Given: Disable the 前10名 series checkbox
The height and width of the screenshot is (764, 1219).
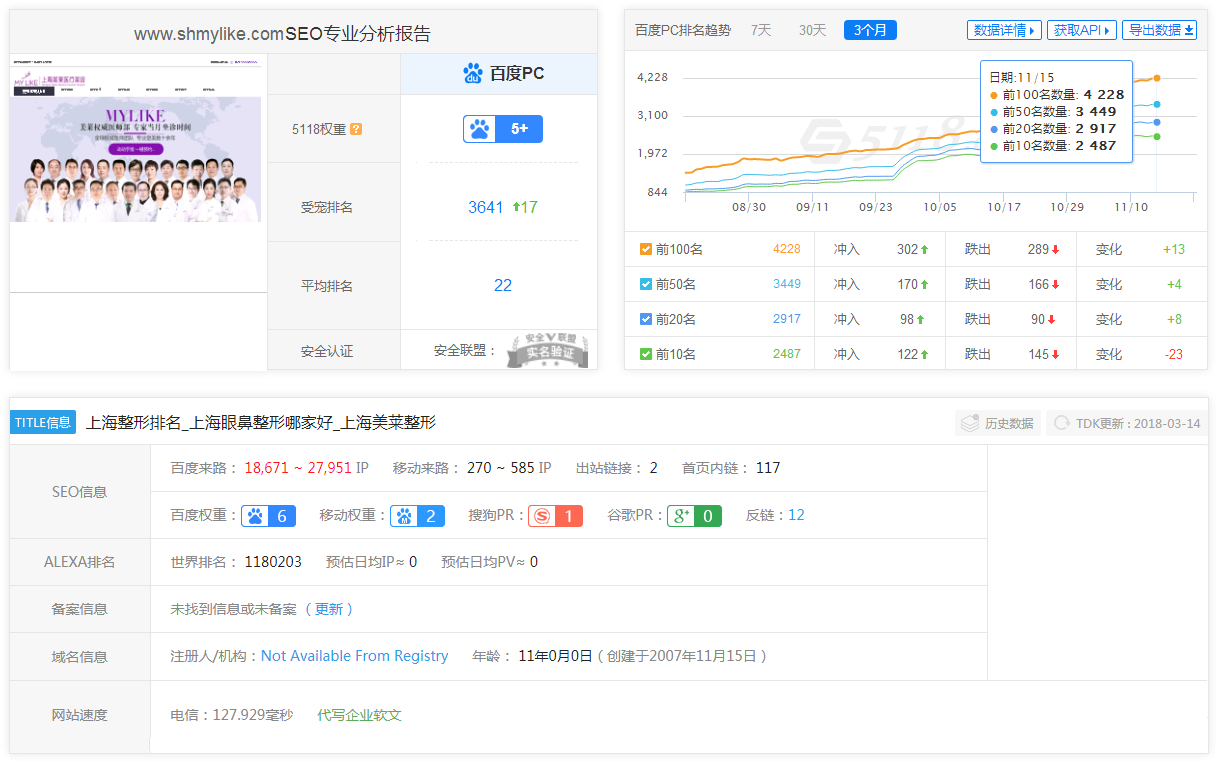Looking at the screenshot, I should pos(646,354).
